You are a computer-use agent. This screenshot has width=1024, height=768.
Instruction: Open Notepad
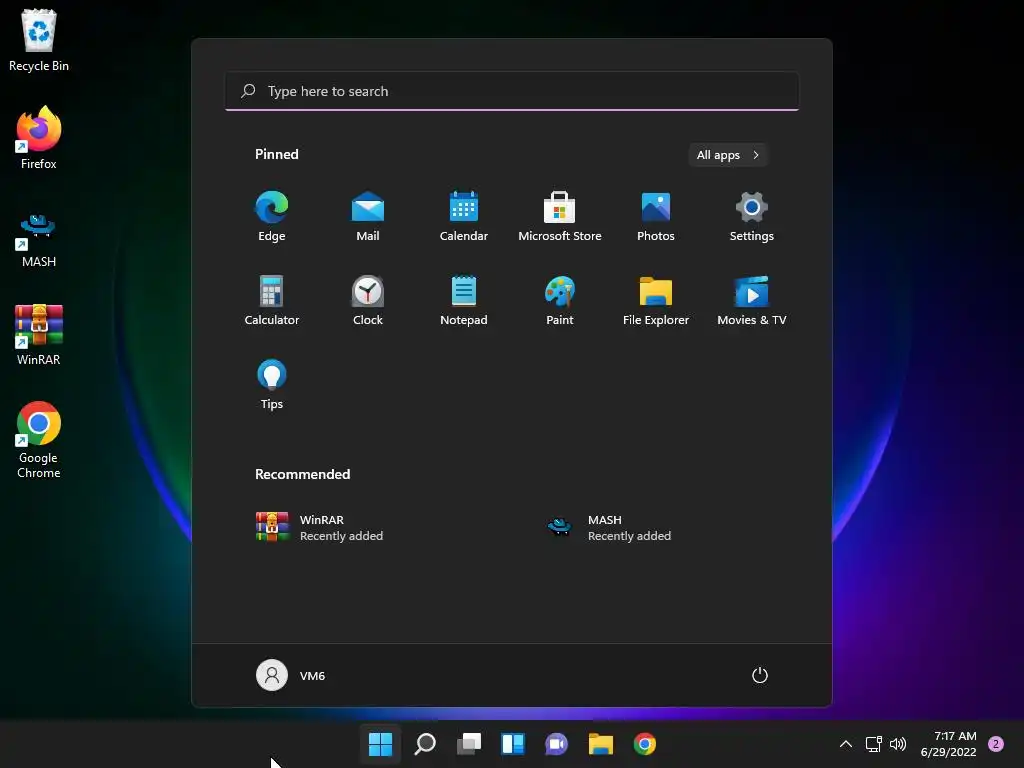click(x=464, y=300)
